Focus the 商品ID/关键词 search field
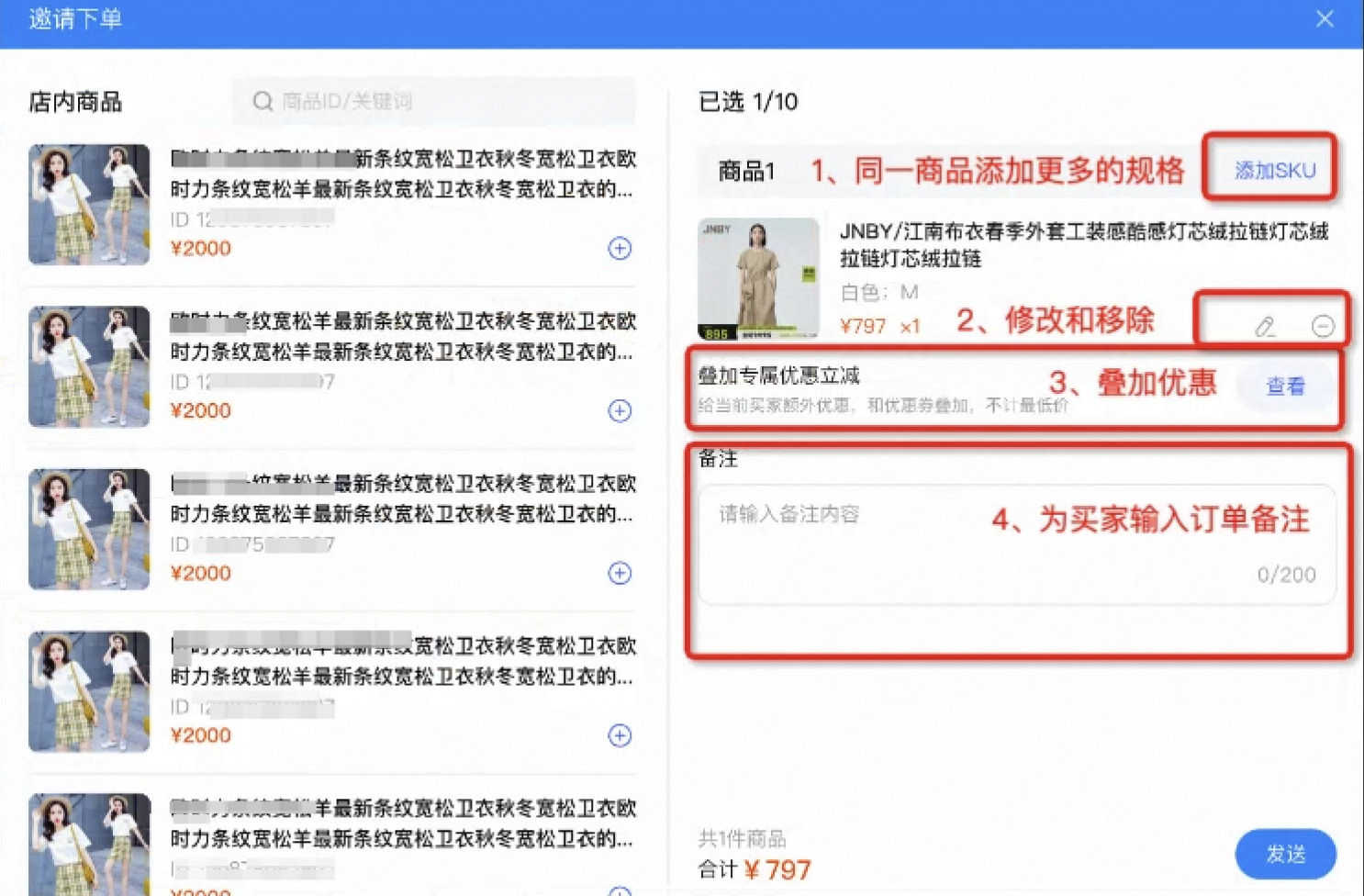 tap(433, 101)
